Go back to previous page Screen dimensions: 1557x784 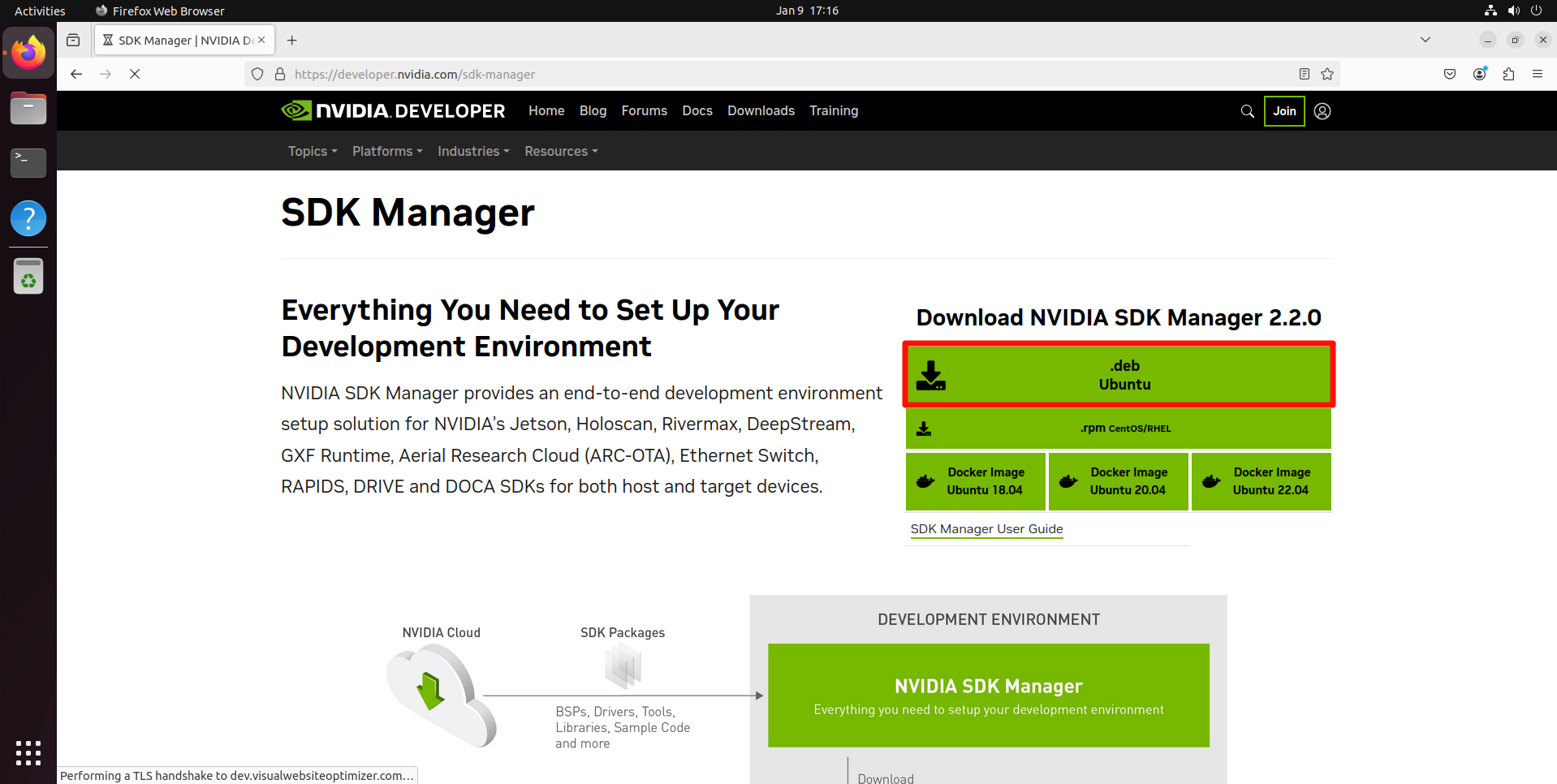point(76,74)
